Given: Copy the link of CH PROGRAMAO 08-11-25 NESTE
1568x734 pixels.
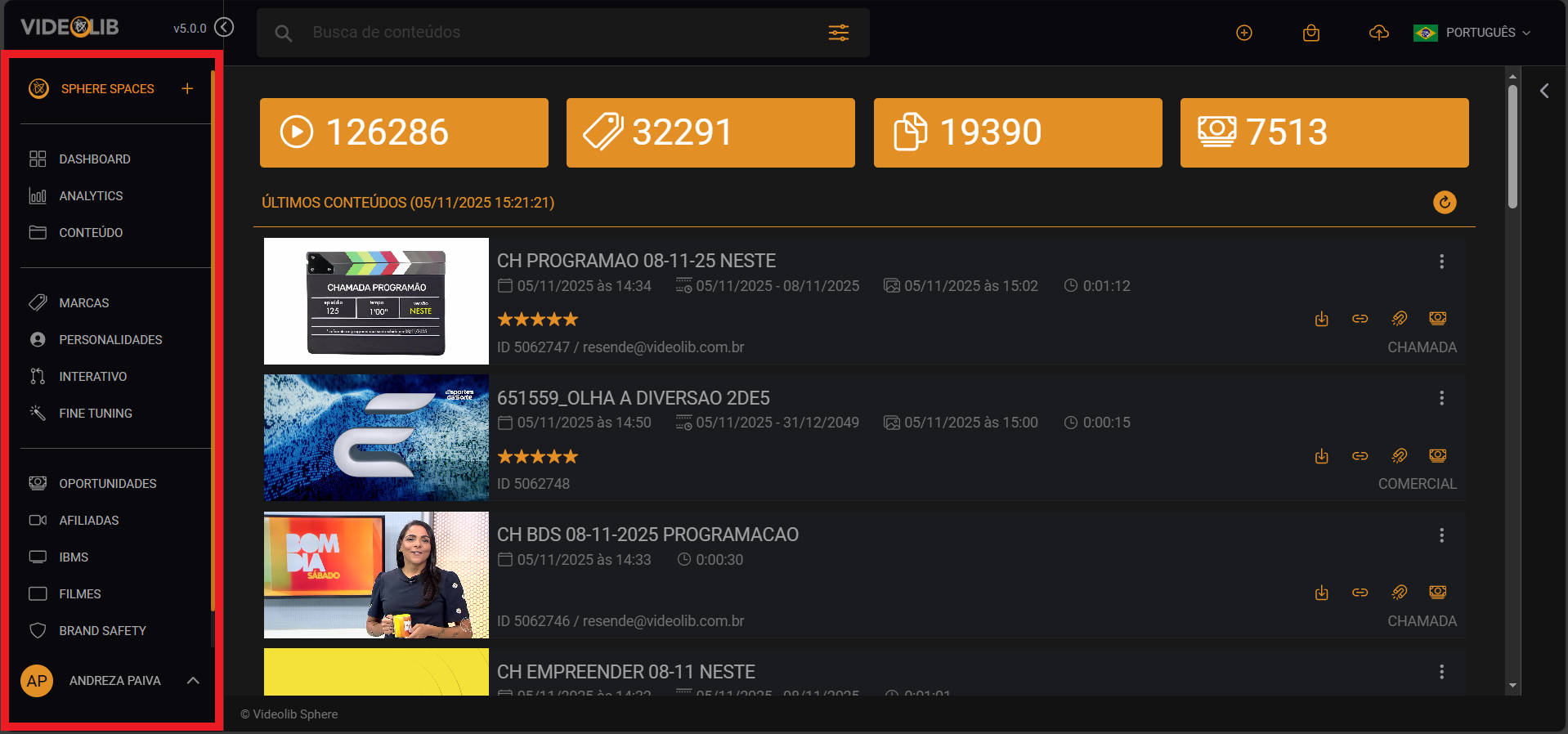Looking at the screenshot, I should click(1360, 319).
